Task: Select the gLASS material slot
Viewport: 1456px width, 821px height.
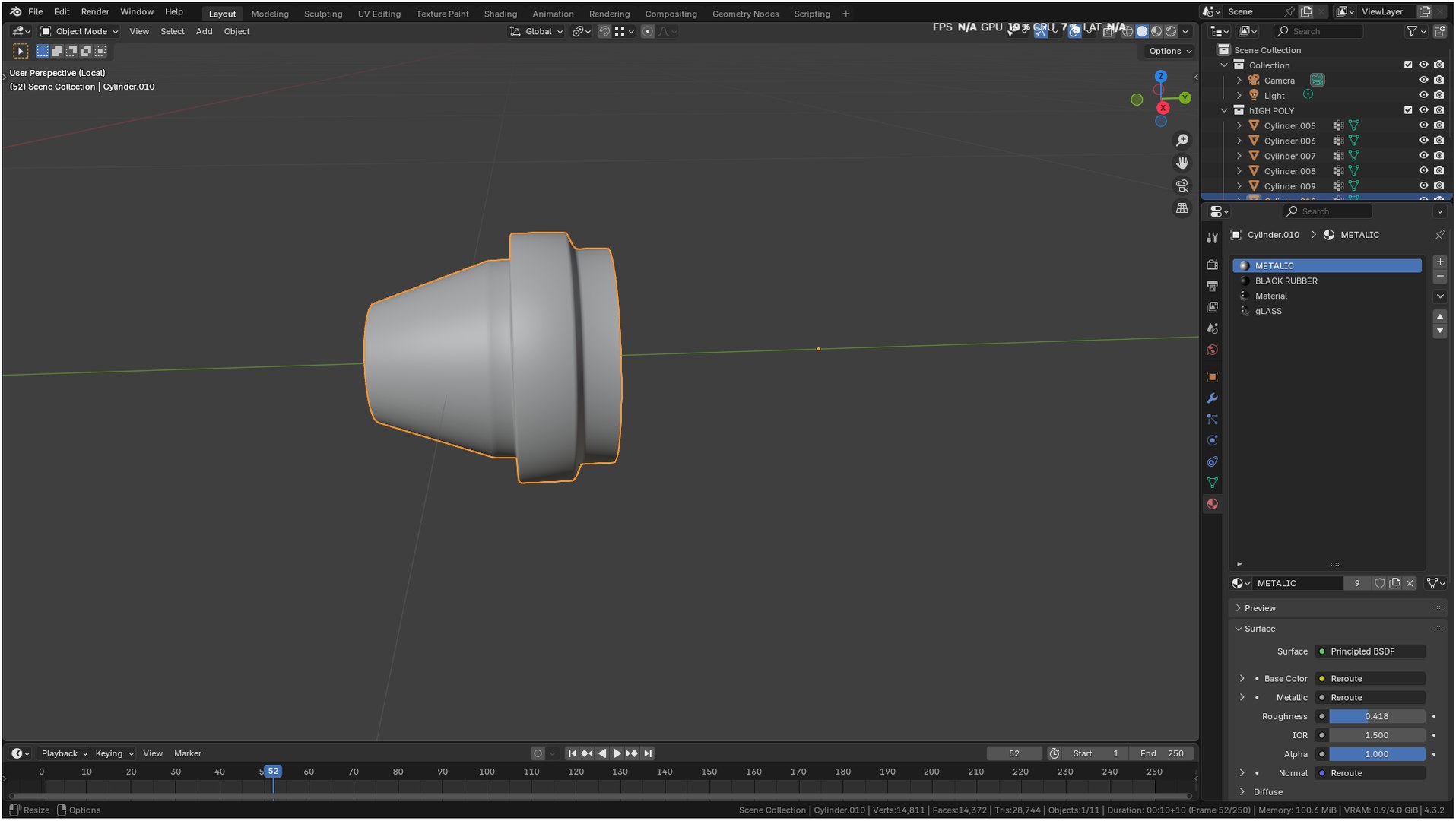Action: [1327, 311]
